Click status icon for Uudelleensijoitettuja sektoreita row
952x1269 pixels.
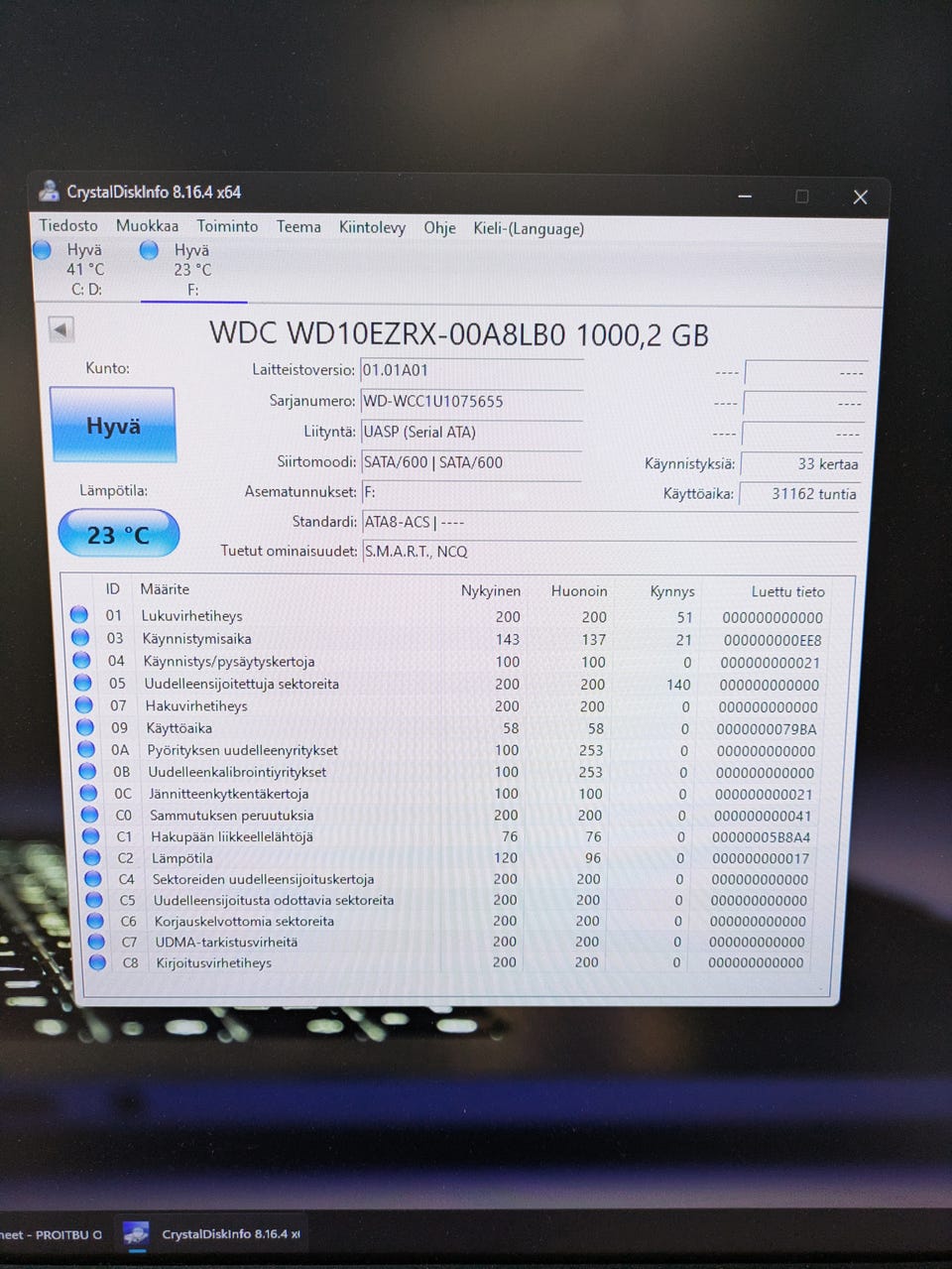click(83, 683)
